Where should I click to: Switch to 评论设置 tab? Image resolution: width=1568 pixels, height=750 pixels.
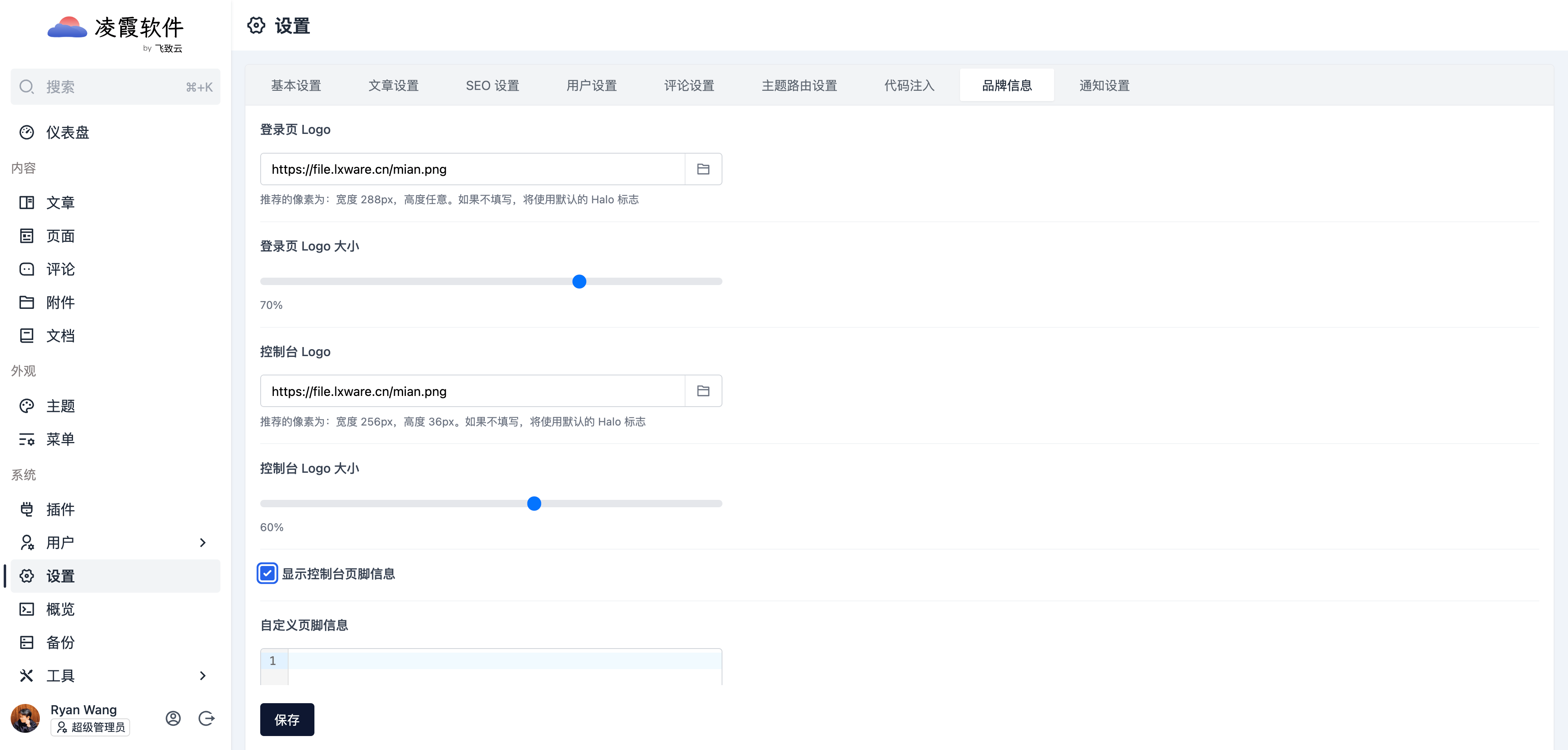pyautogui.click(x=689, y=85)
